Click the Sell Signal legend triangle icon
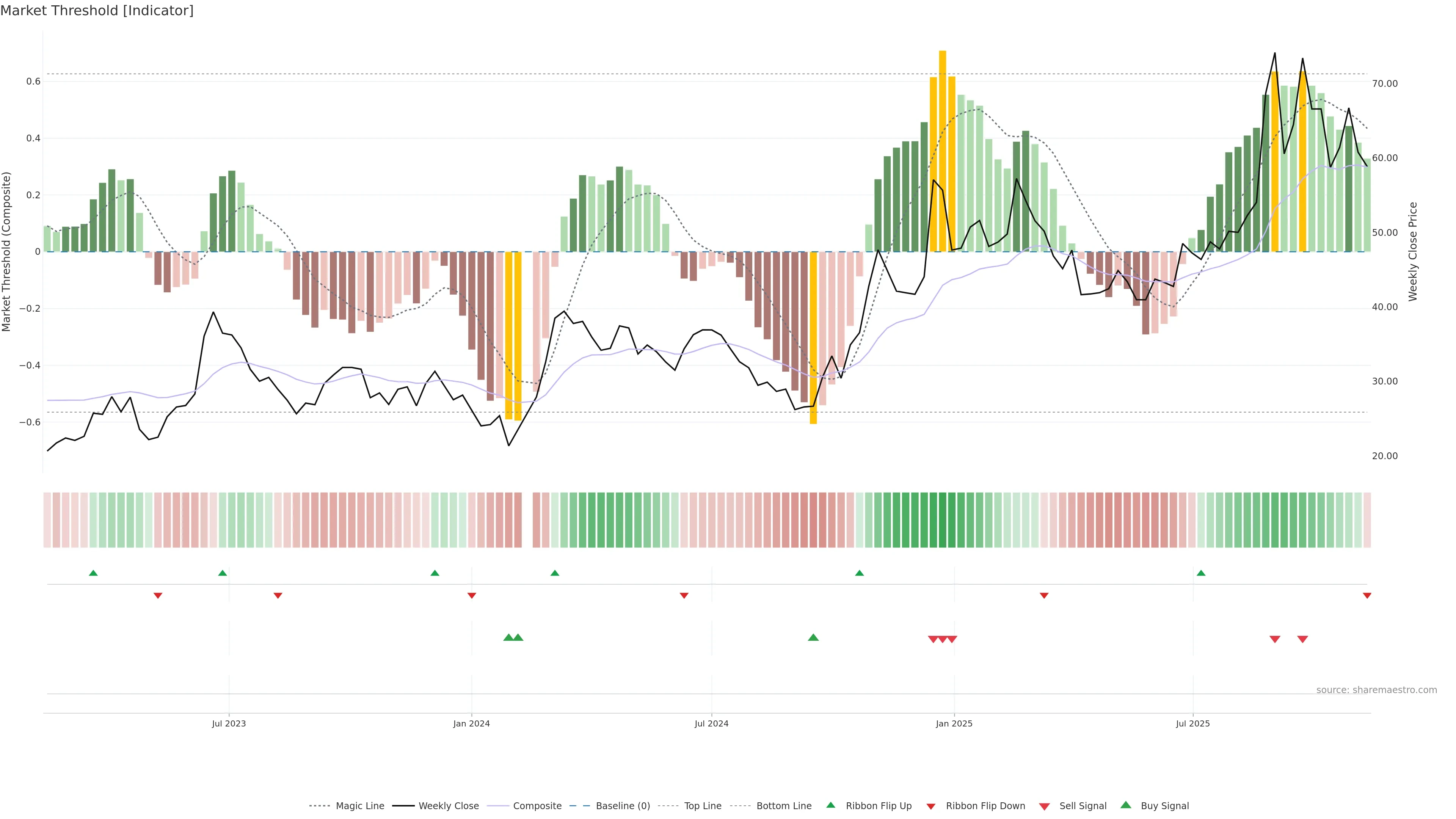Image resolution: width=1456 pixels, height=819 pixels. (x=1044, y=806)
